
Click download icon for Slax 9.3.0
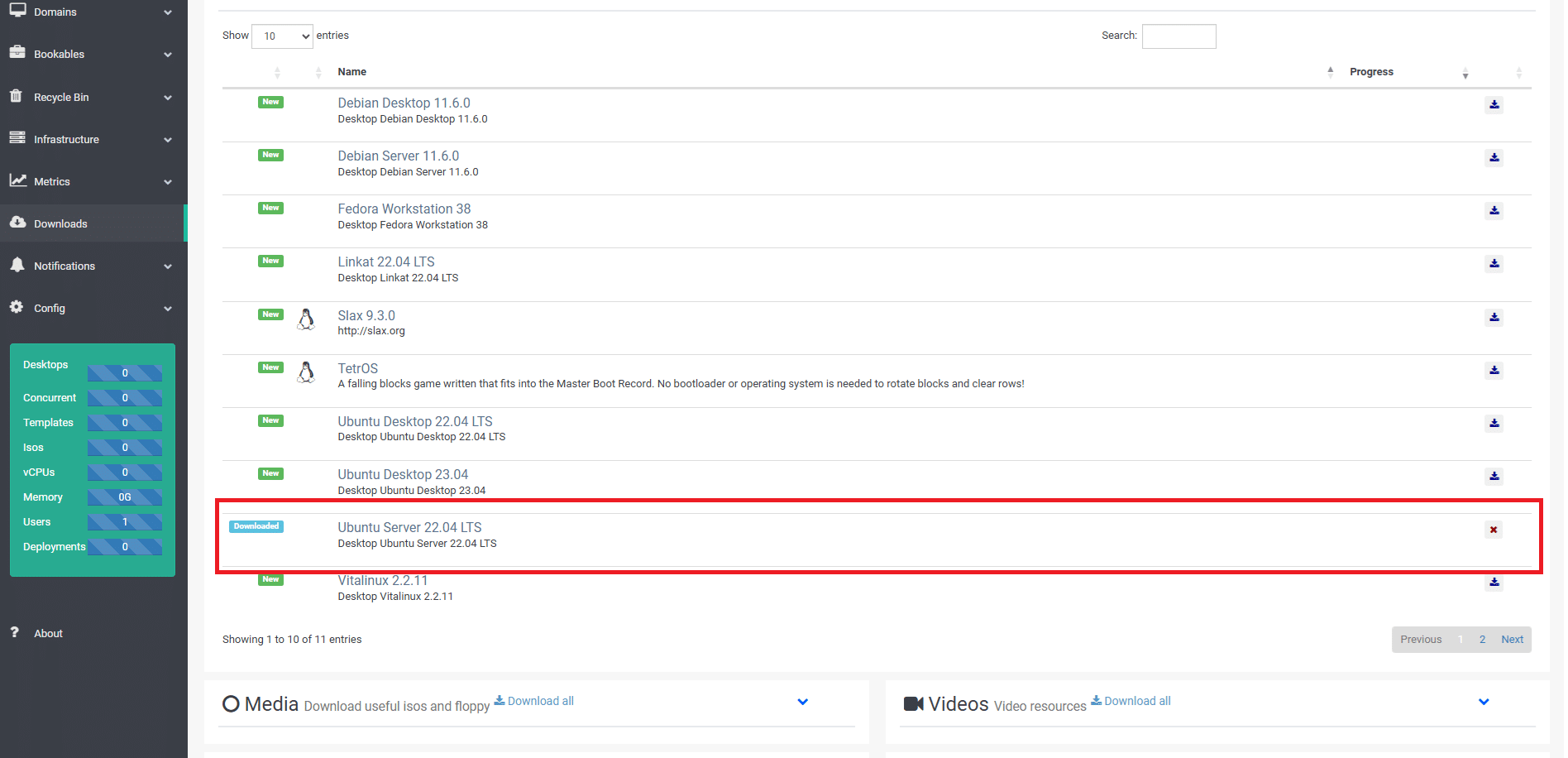(x=1494, y=318)
